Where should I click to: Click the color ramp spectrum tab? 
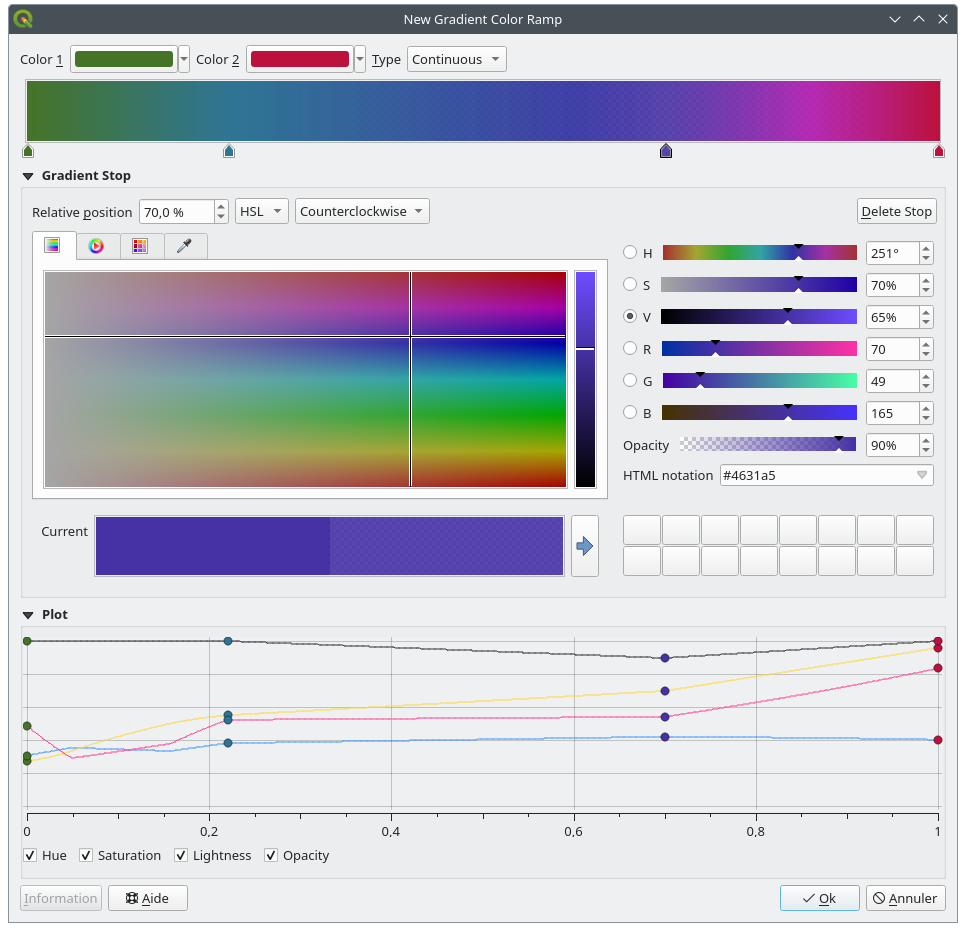point(53,246)
